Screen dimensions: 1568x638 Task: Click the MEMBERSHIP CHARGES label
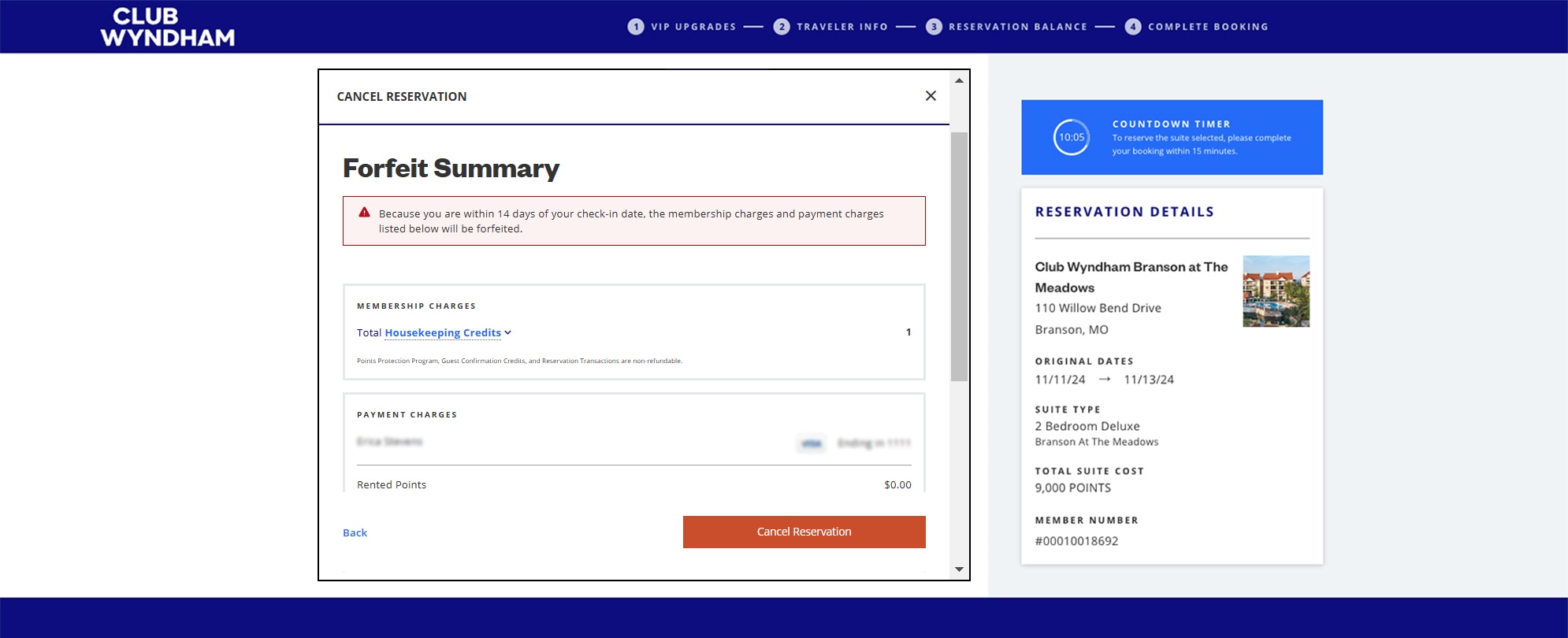[416, 306]
